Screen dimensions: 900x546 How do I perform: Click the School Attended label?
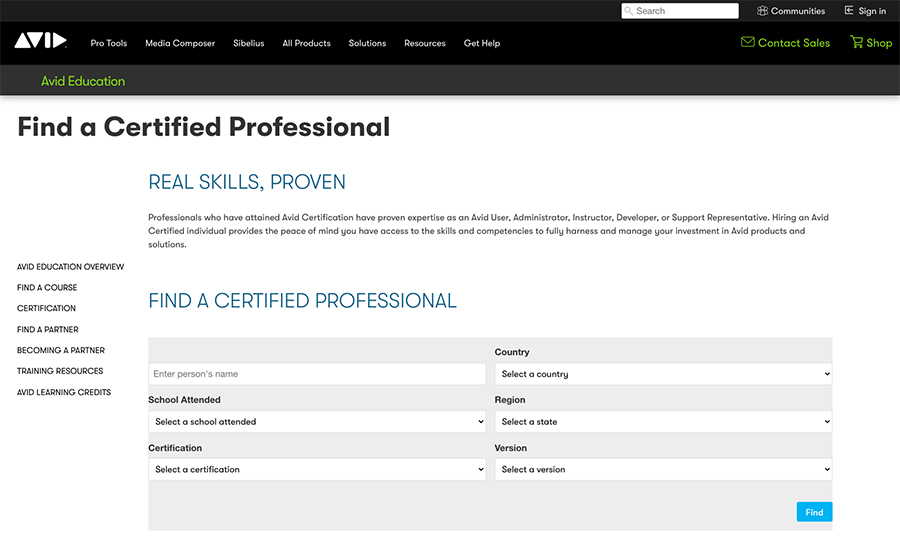184,400
